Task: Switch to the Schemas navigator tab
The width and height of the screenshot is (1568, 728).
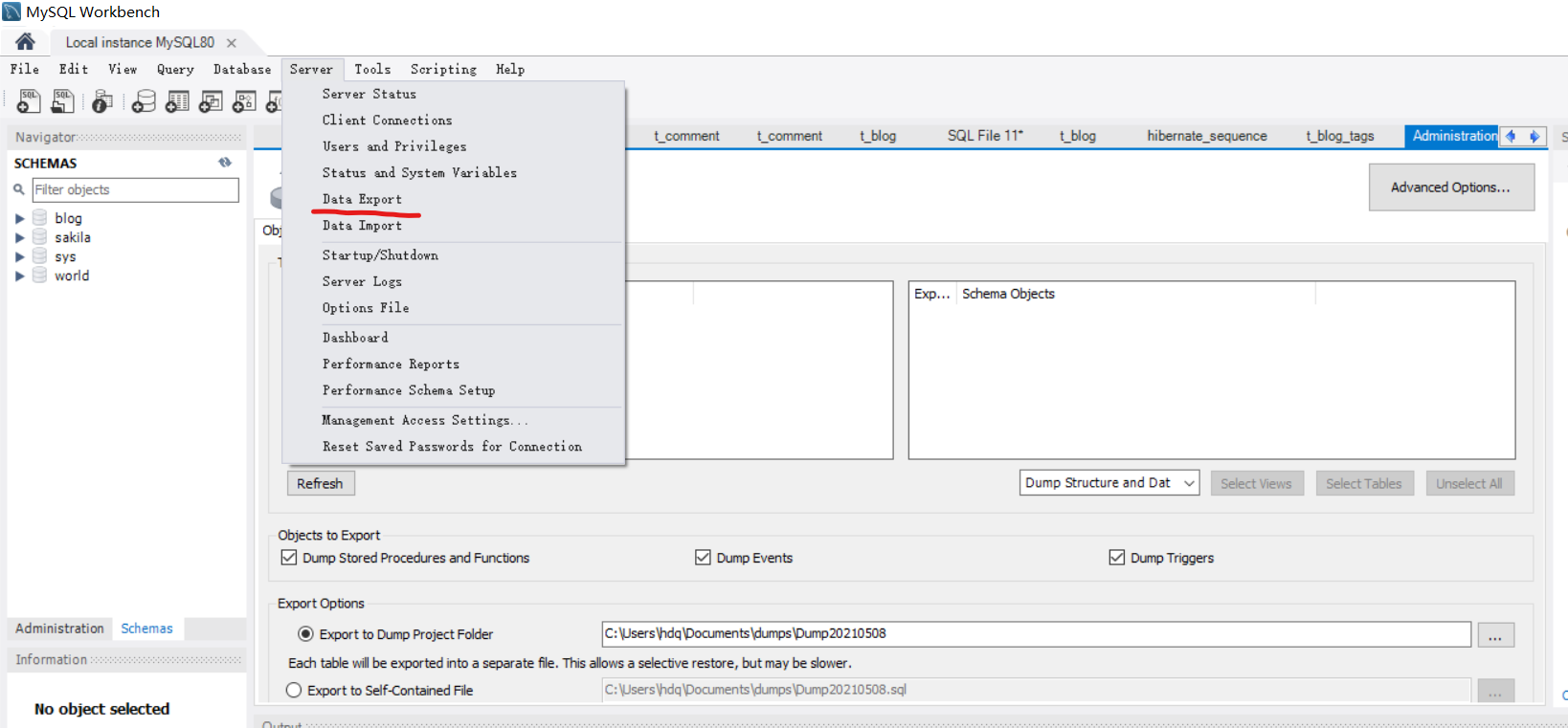Action: [146, 629]
